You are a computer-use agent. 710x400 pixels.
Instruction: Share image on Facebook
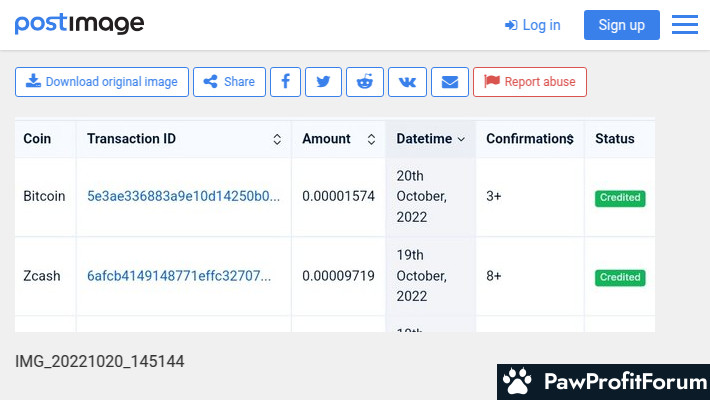pyautogui.click(x=285, y=82)
